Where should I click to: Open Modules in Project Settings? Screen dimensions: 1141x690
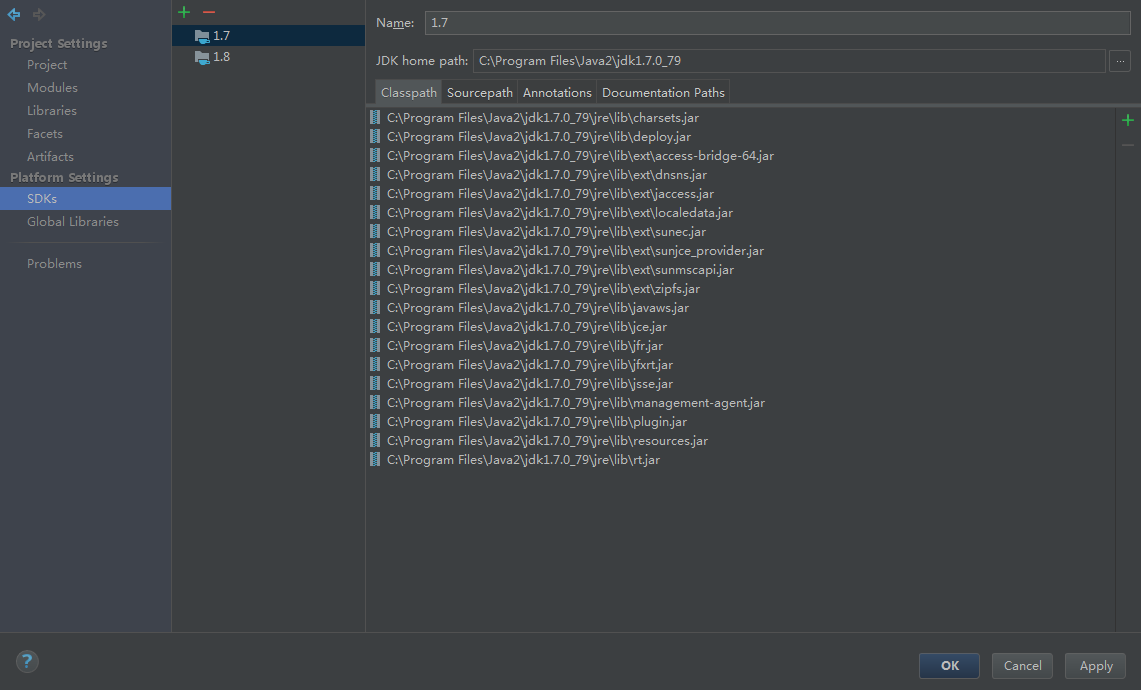tap(52, 88)
